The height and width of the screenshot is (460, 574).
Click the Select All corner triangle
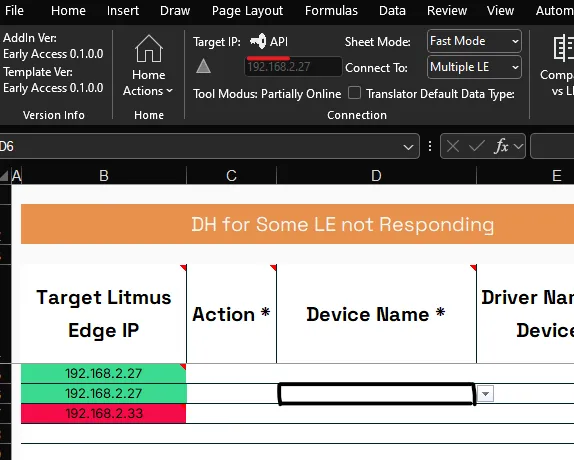(x=4, y=176)
